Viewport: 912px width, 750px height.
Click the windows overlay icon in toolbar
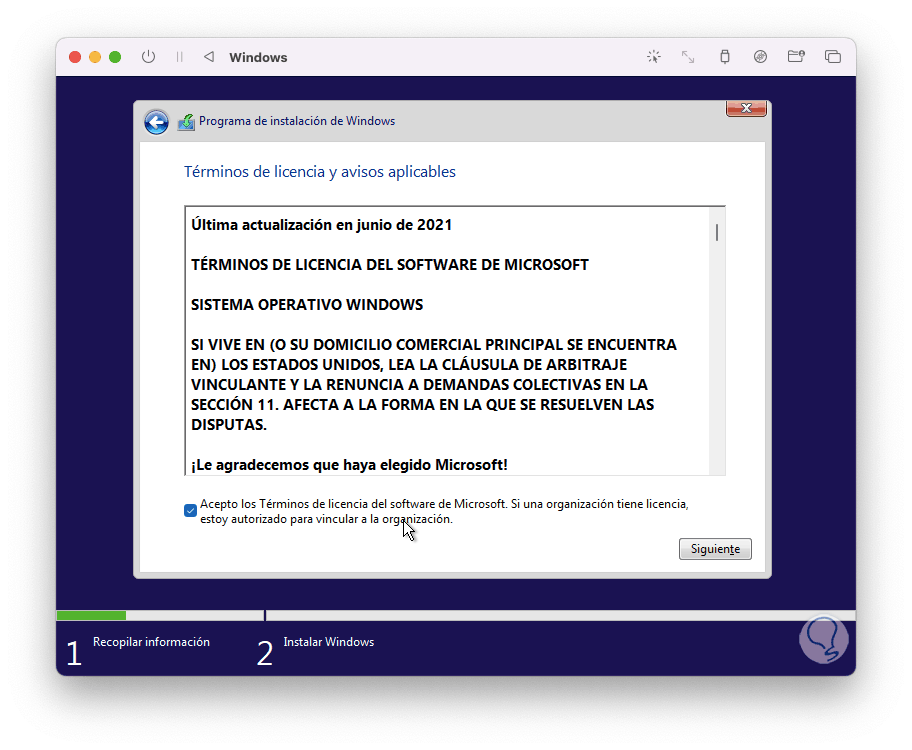pos(833,56)
